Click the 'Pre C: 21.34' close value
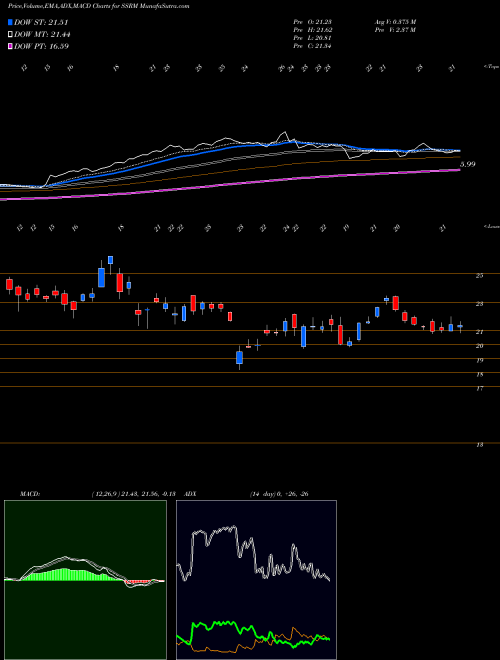500x660 pixels. tap(312, 46)
